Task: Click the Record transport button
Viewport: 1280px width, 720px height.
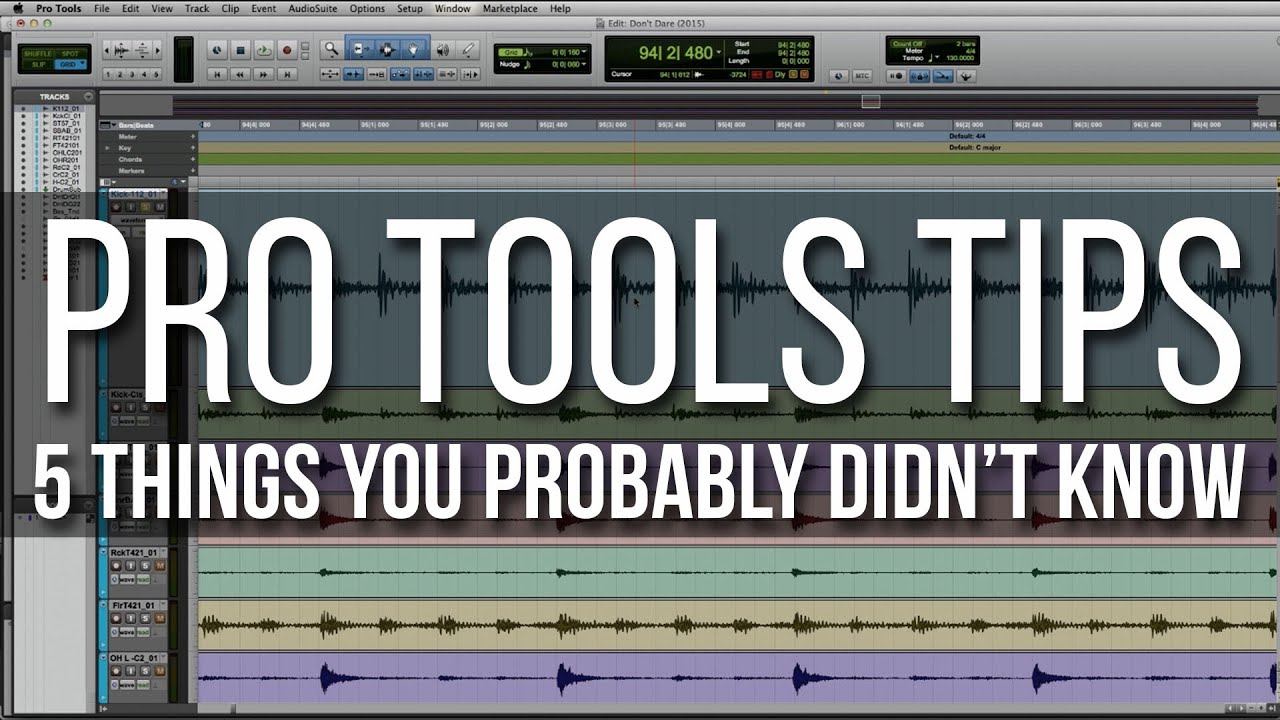Action: 287,50
